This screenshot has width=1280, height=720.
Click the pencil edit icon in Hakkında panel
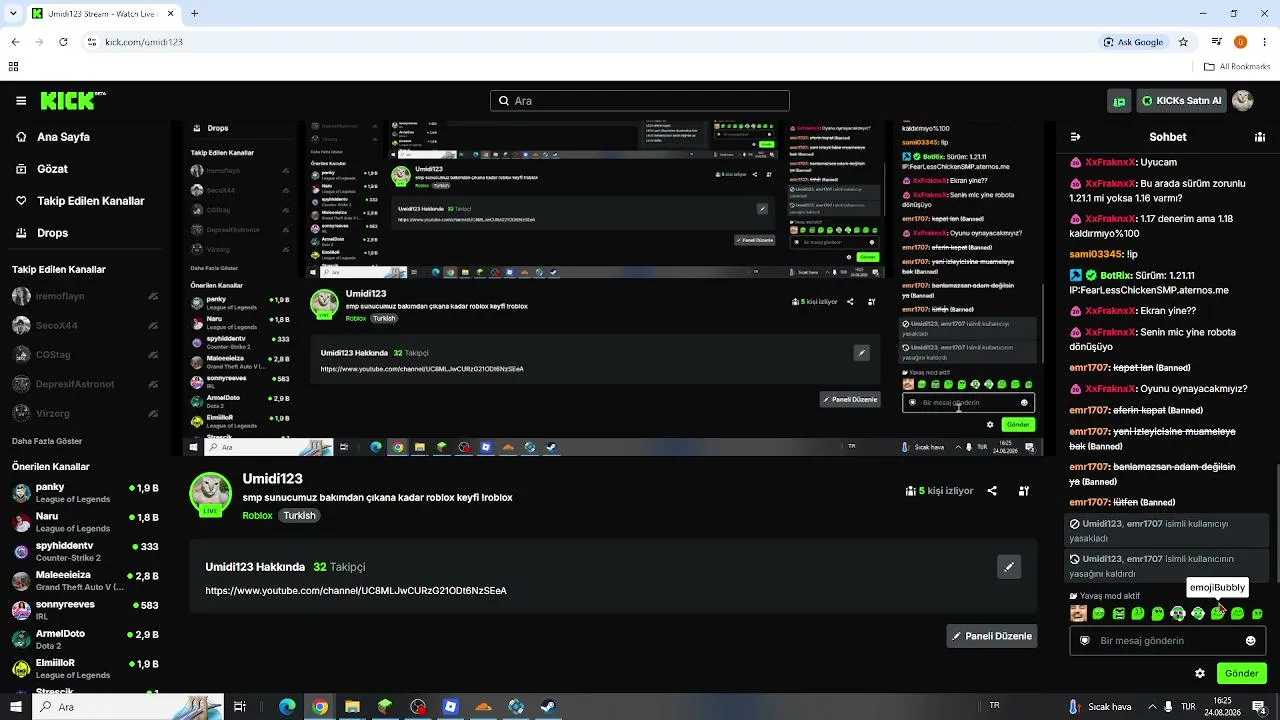[1009, 567]
